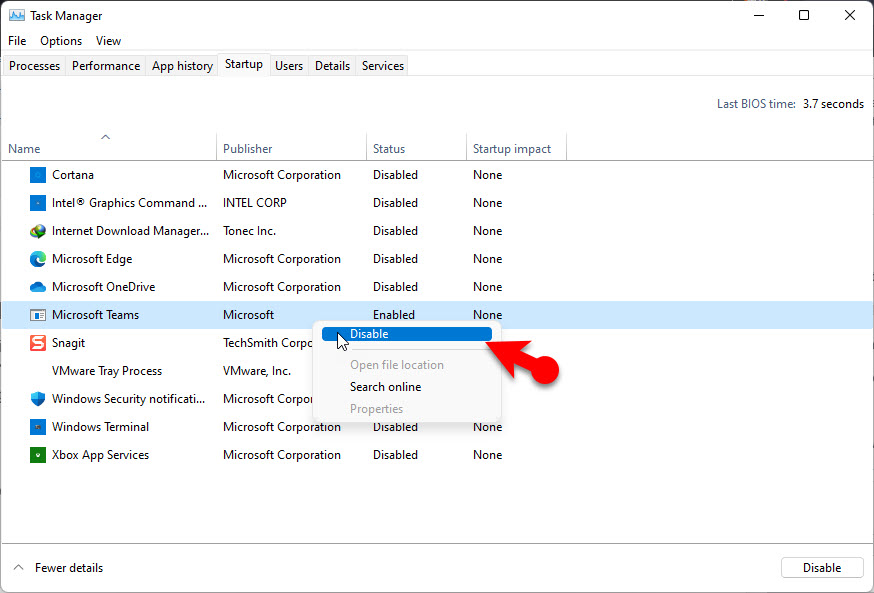
Task: Switch to the Performance tab
Action: 106,66
